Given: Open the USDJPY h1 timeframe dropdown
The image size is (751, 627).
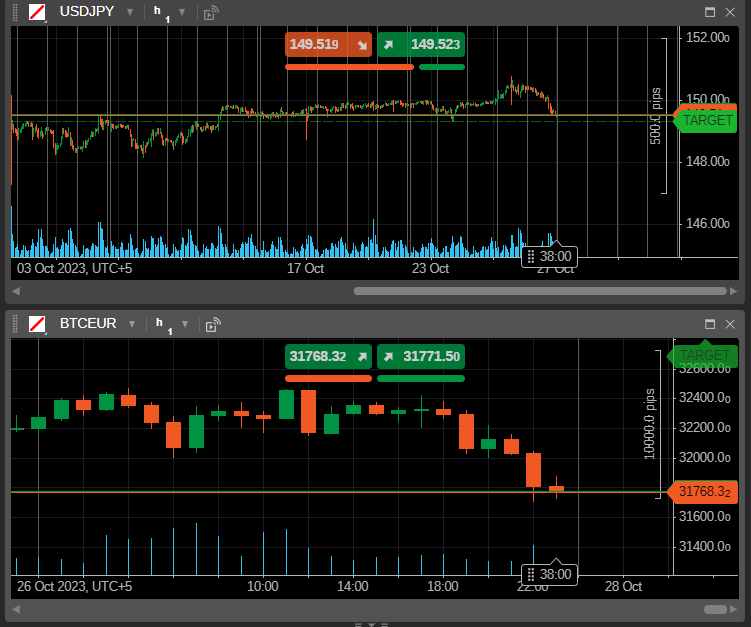Looking at the screenshot, I should pyautogui.click(x=182, y=12).
